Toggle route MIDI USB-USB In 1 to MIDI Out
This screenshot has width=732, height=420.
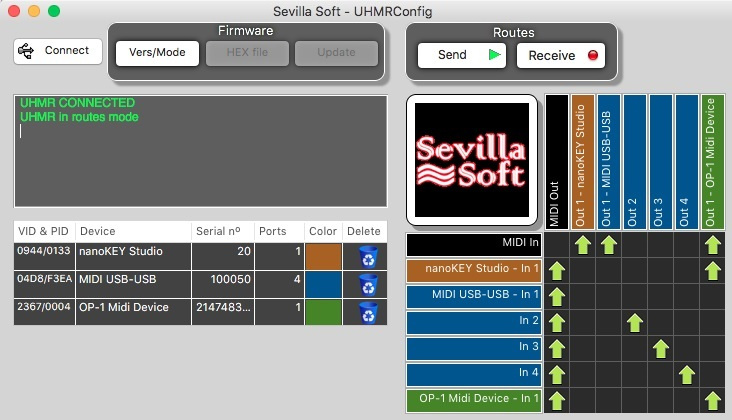[x=556, y=297]
